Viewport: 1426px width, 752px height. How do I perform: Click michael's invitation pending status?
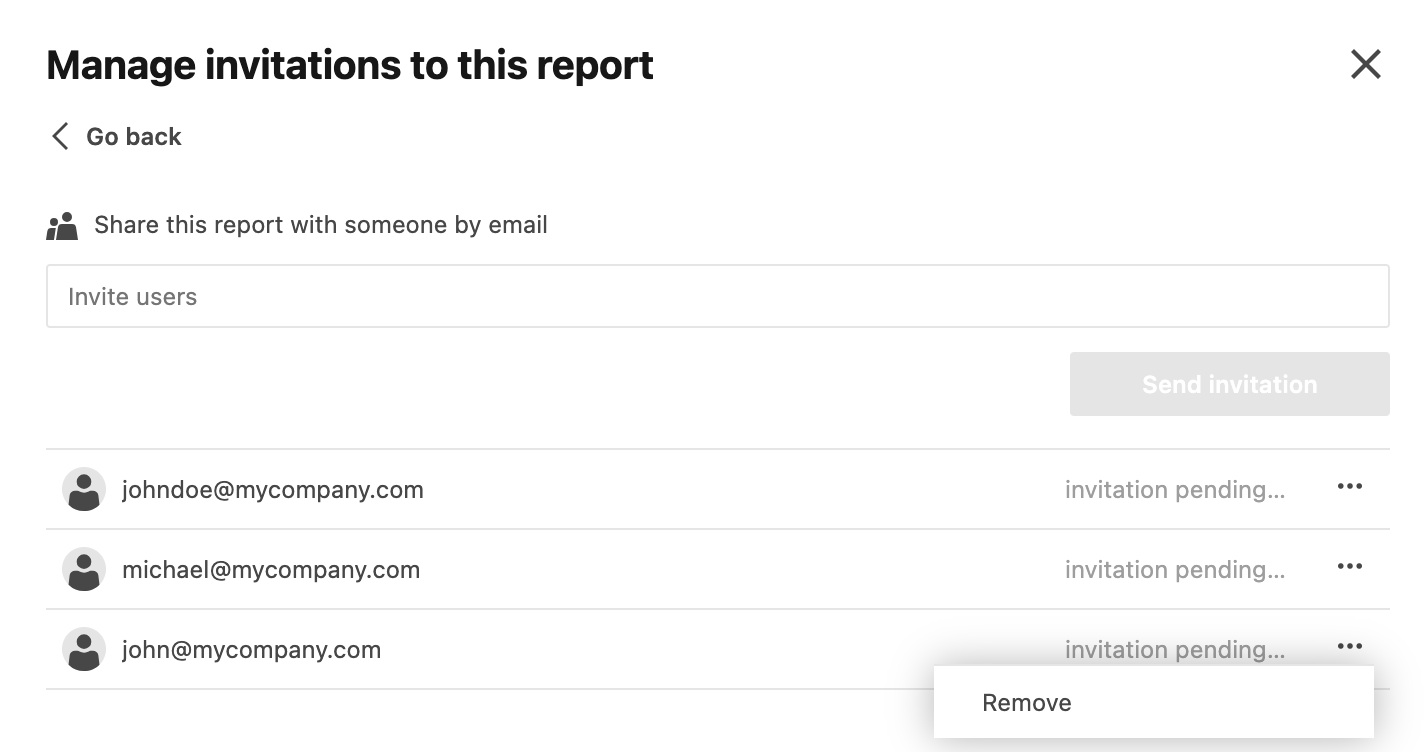pos(1174,570)
